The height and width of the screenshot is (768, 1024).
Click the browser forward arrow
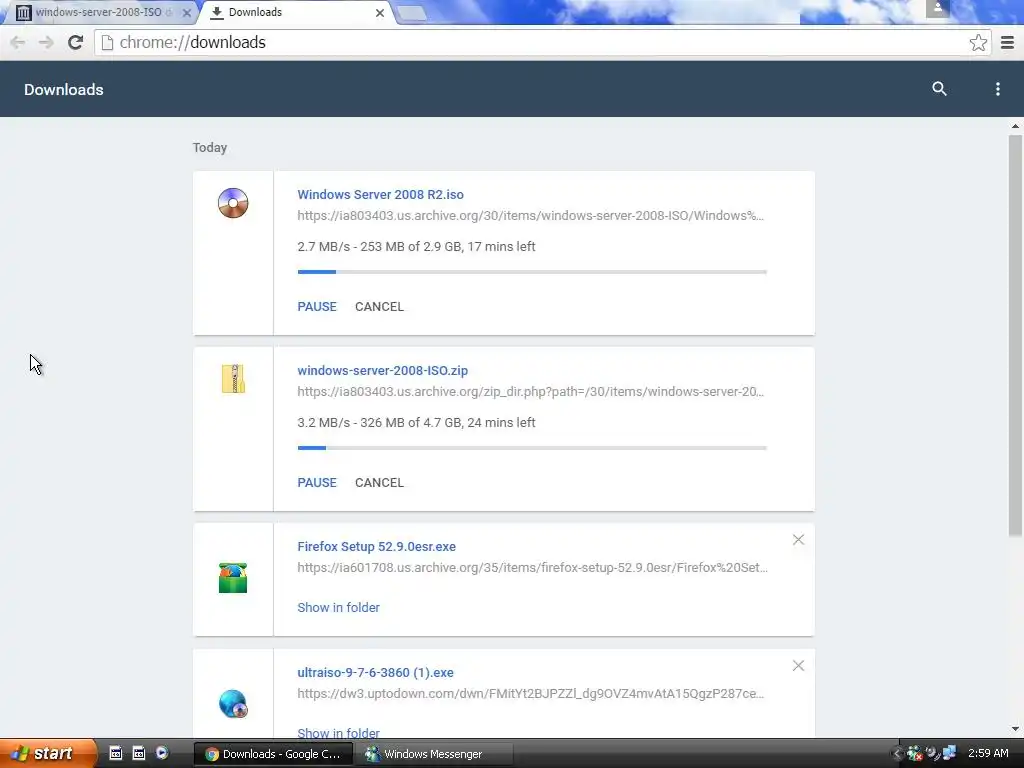[x=46, y=42]
